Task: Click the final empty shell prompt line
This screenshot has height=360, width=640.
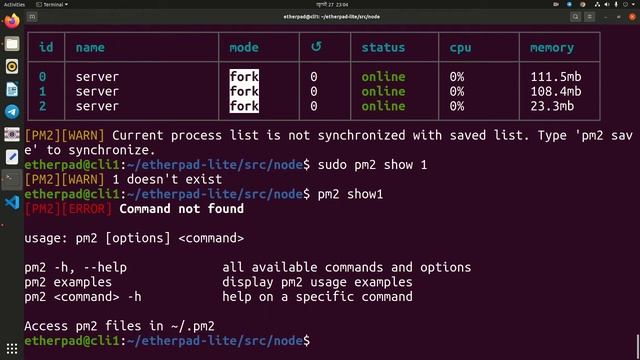Action: [167, 341]
